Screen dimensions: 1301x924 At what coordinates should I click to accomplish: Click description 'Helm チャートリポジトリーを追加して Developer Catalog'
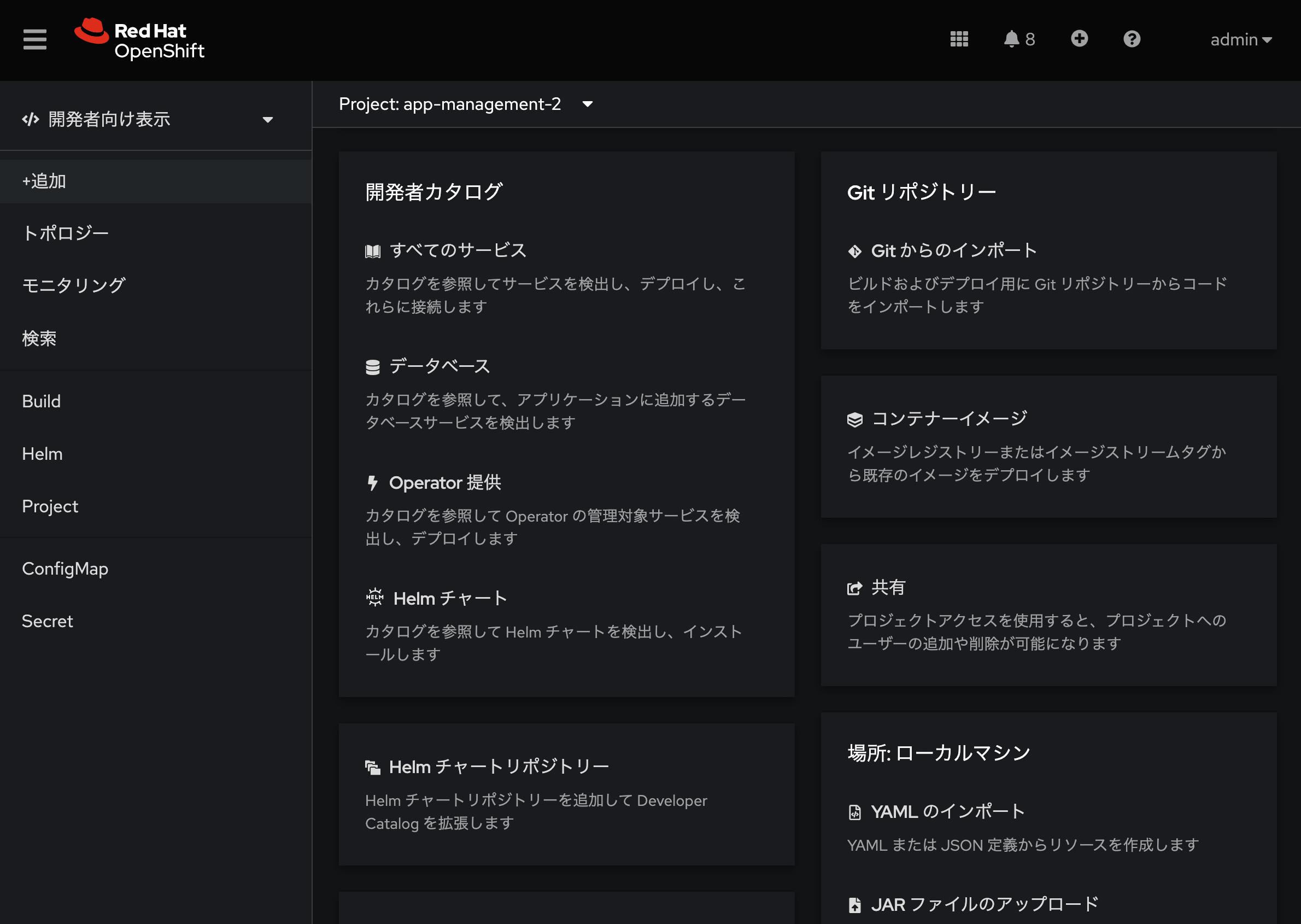pyautogui.click(x=536, y=812)
